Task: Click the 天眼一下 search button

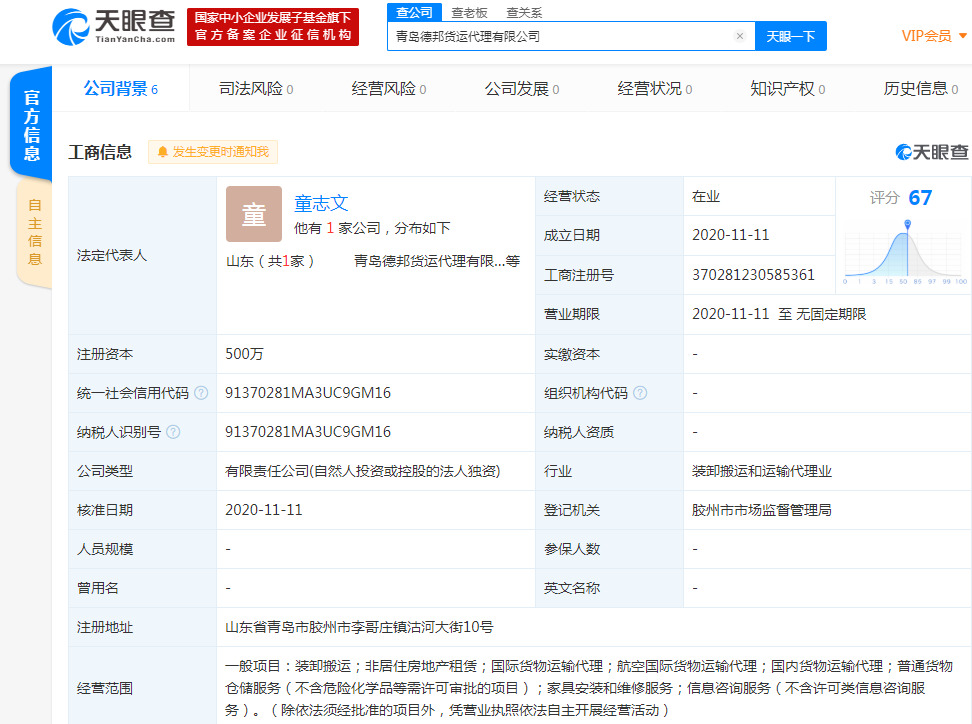Action: pyautogui.click(x=790, y=37)
